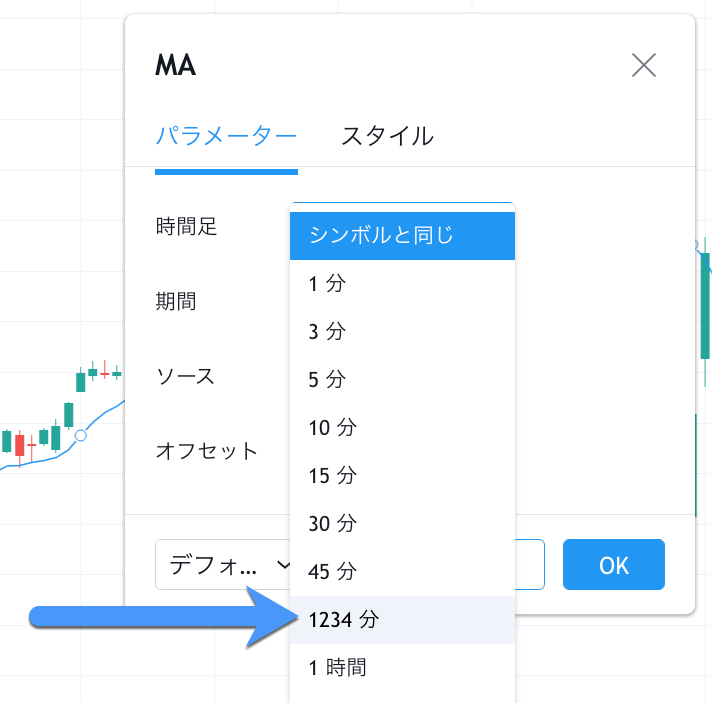Select the 10 分 timeframe entry
The height and width of the screenshot is (703, 712).
tap(402, 428)
